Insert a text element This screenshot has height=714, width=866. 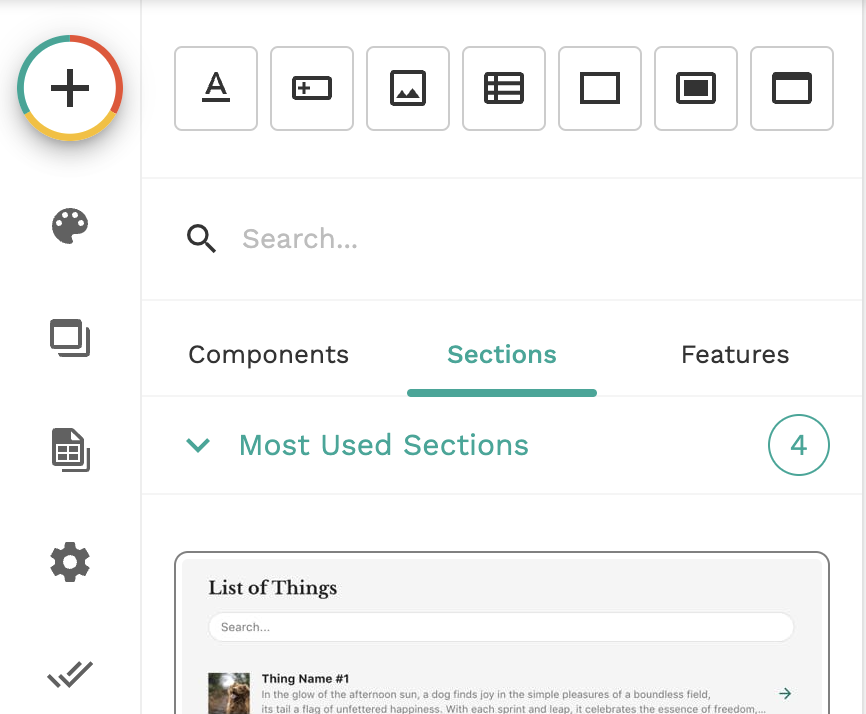click(x=216, y=89)
